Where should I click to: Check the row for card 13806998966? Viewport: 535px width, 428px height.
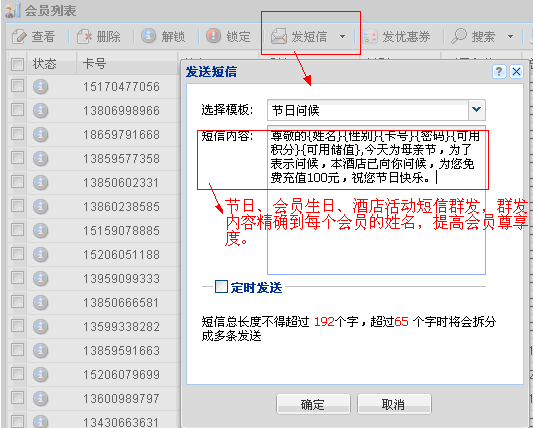pos(17,110)
